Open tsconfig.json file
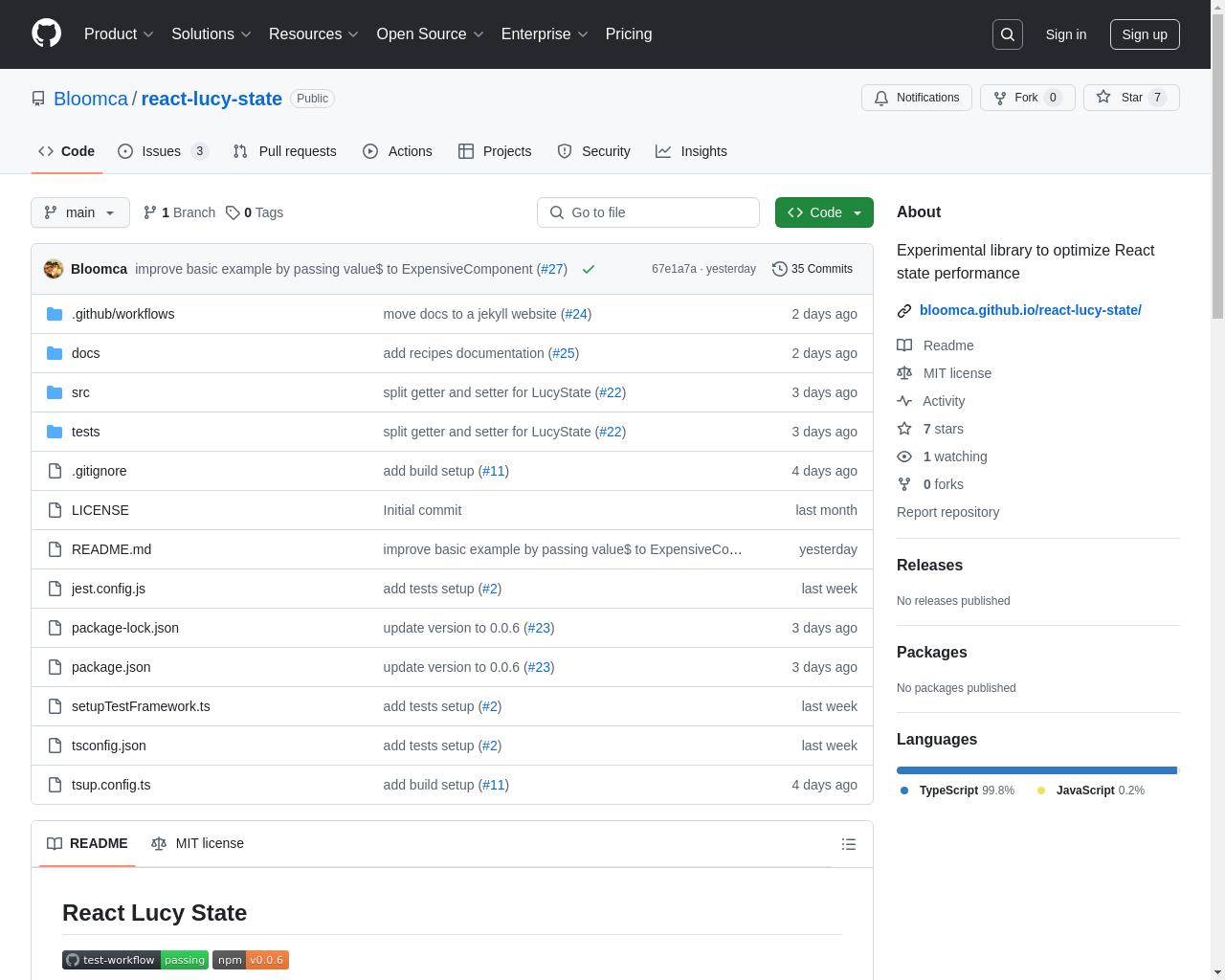 (x=108, y=746)
